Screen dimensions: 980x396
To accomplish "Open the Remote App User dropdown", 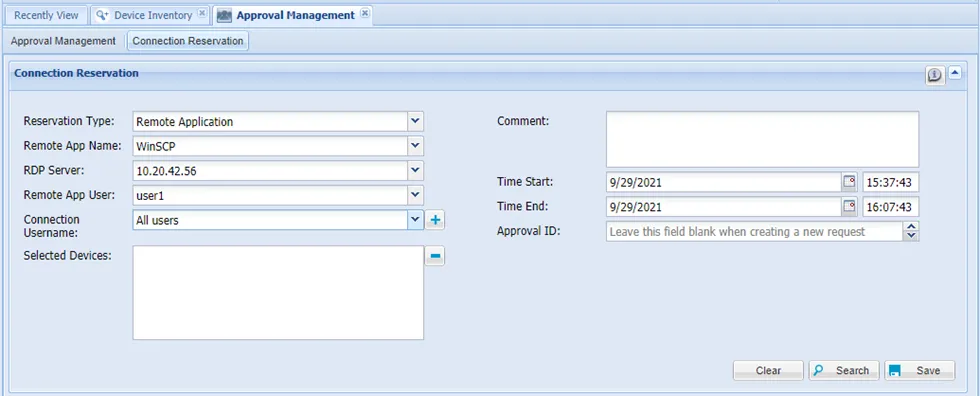I will [416, 195].
